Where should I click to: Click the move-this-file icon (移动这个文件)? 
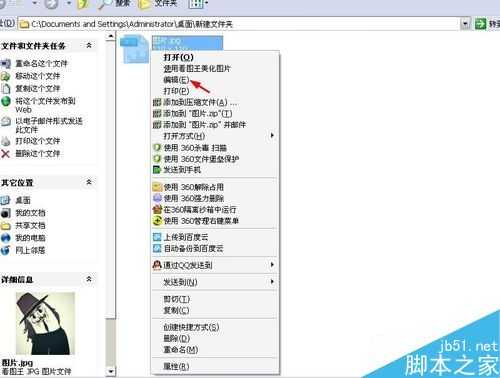[x=6, y=76]
